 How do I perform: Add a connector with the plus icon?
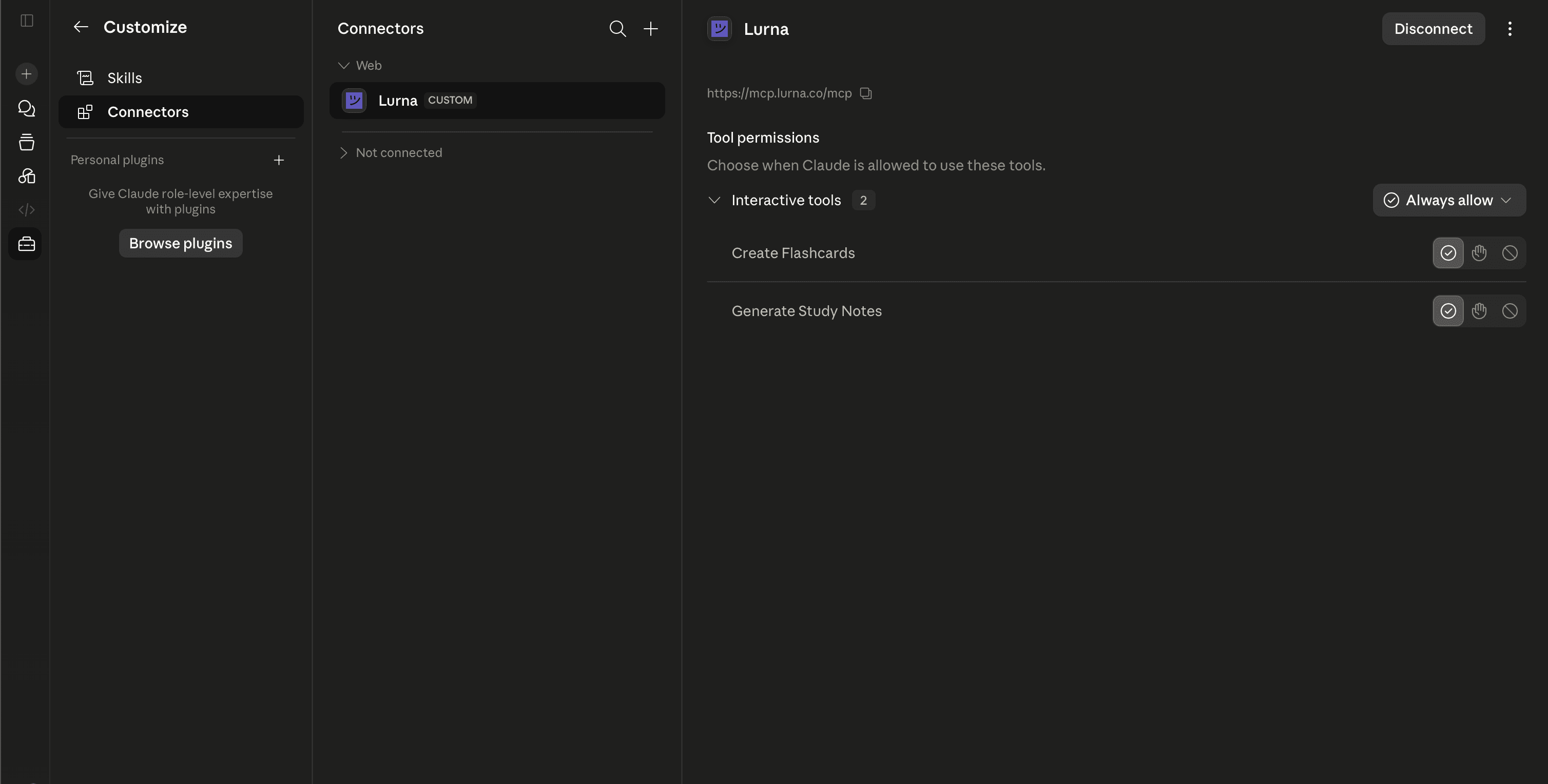point(650,29)
